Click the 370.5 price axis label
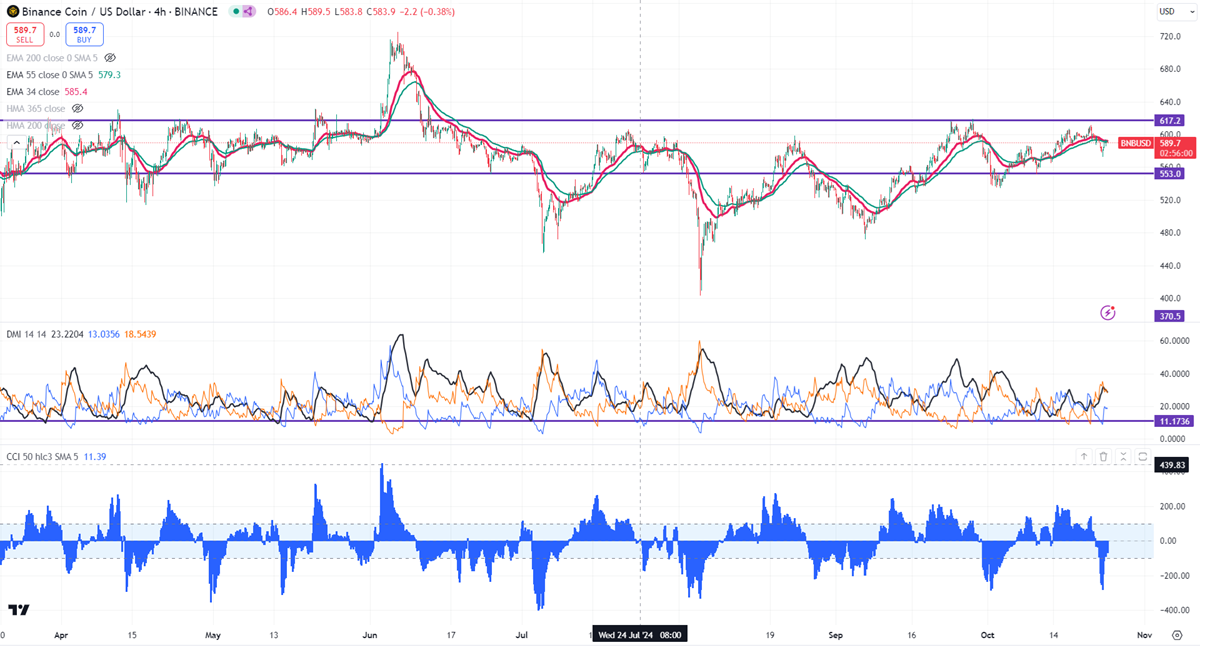 [1170, 316]
